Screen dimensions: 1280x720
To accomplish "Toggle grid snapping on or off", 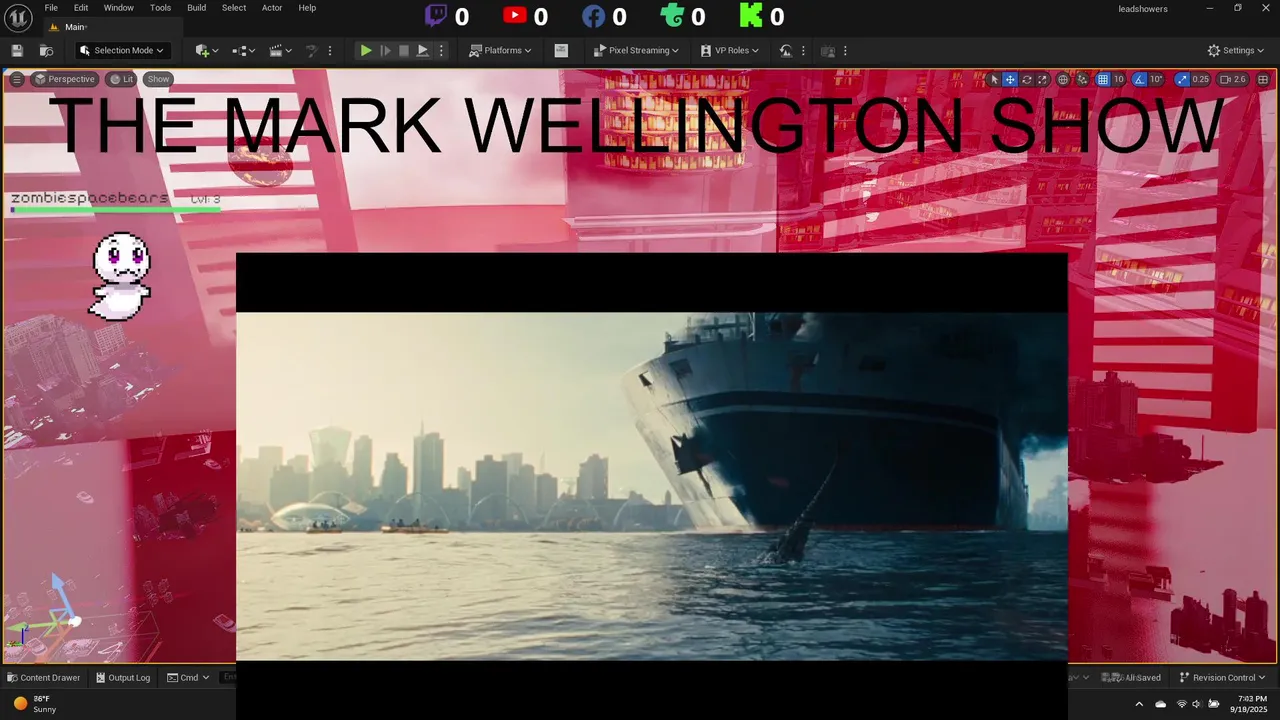I will (1103, 79).
